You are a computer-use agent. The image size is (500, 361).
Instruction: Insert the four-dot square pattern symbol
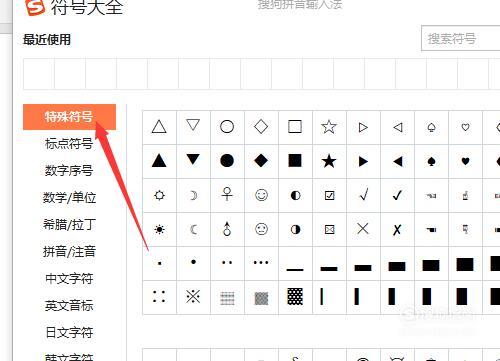pos(159,296)
